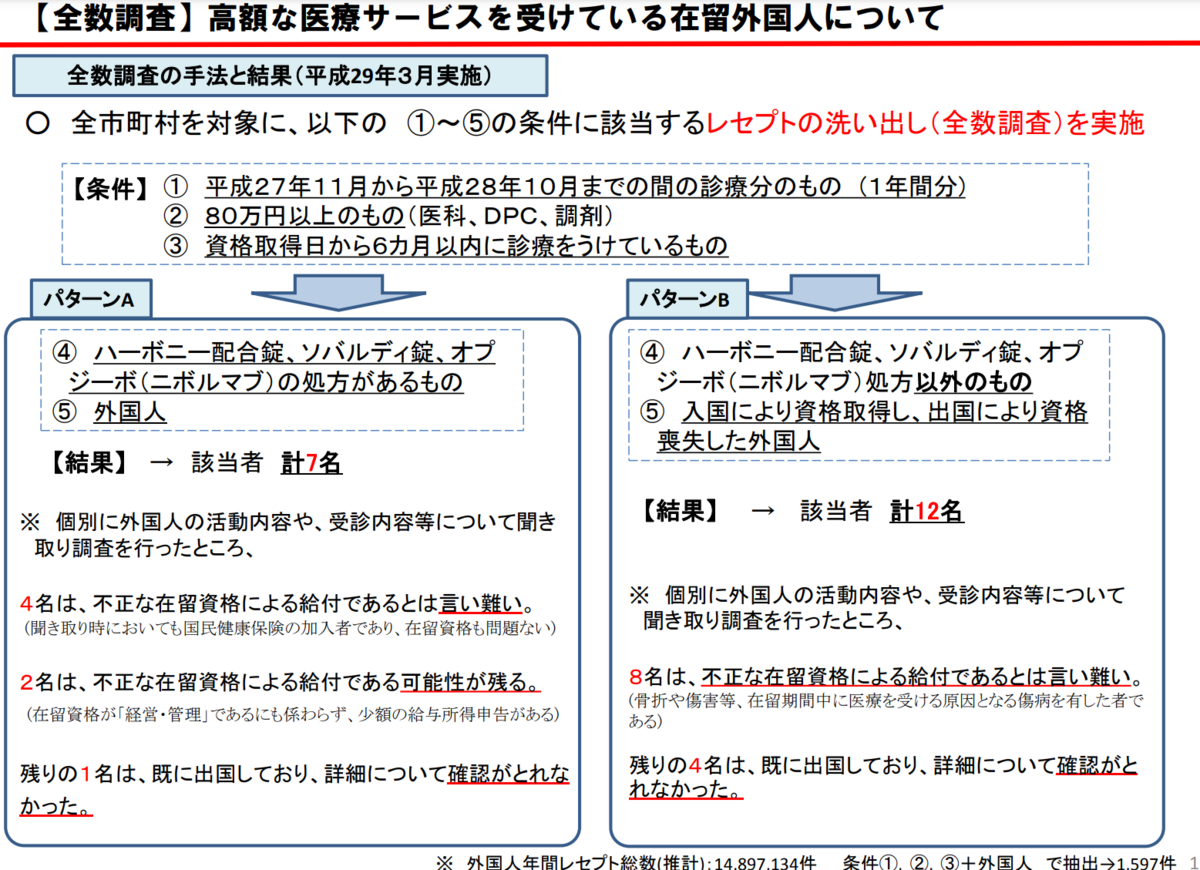Click Pattern B's bold 以外のもの text
This screenshot has height=870, width=1200.
[x=975, y=382]
